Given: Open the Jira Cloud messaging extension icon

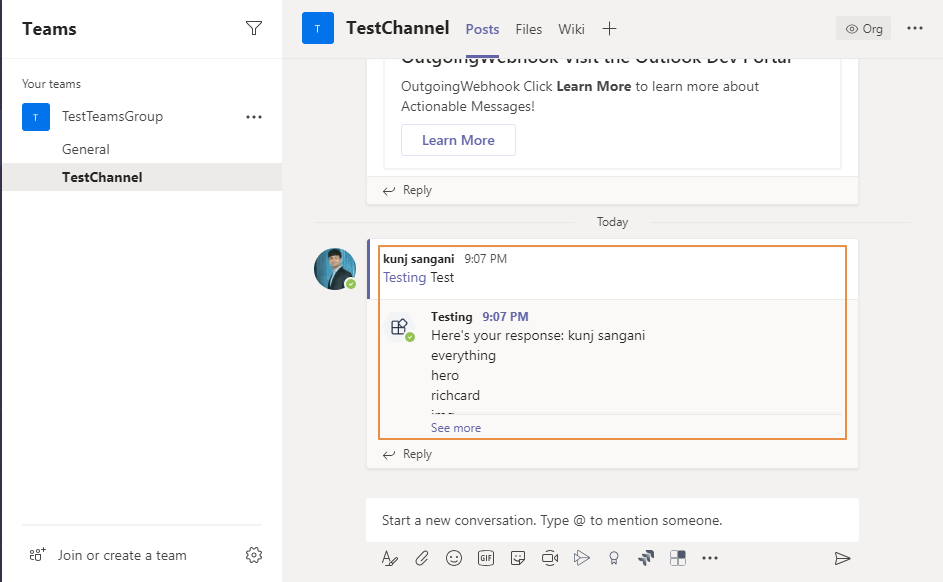Looking at the screenshot, I should (646, 558).
